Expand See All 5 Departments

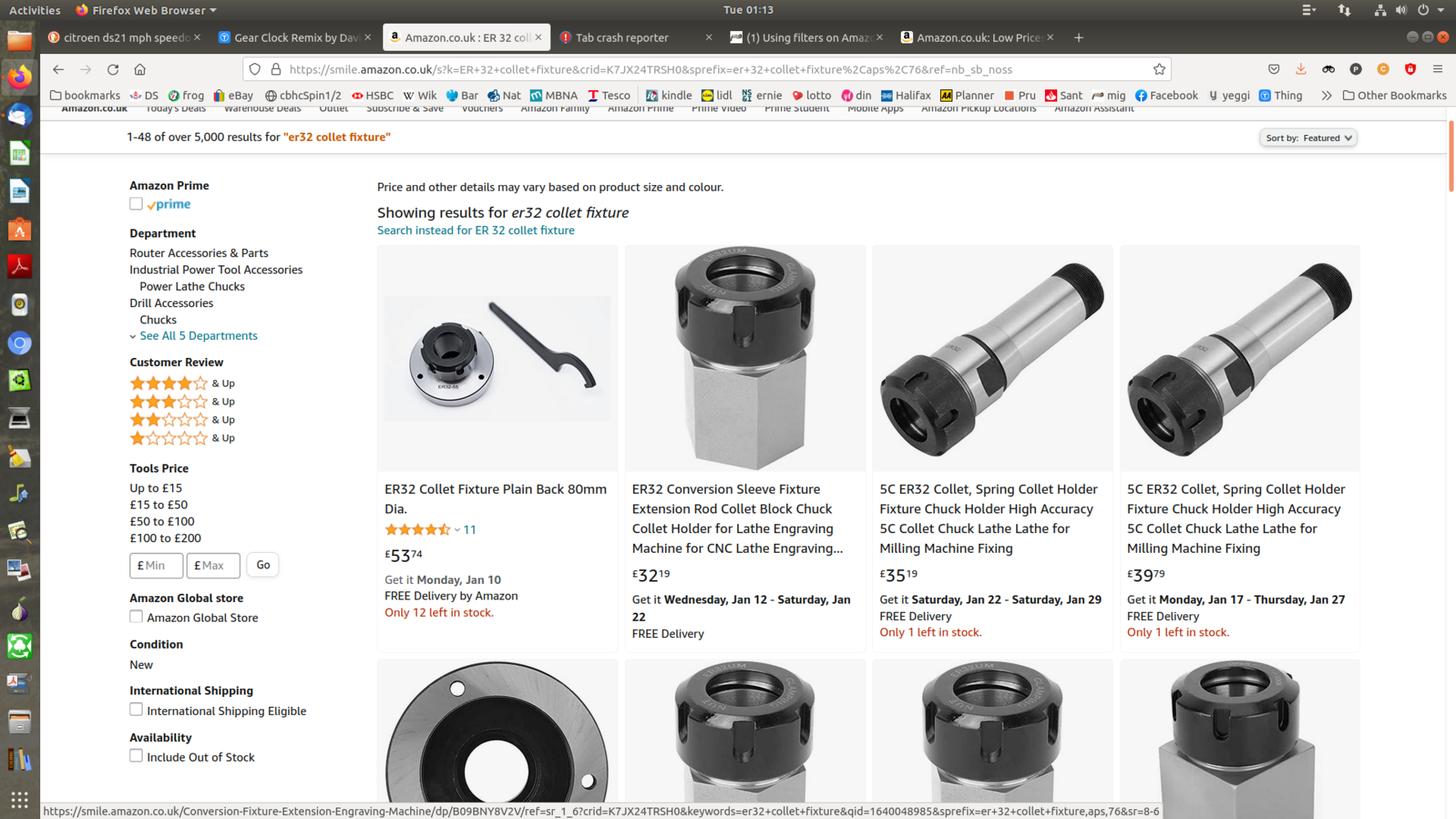(198, 336)
